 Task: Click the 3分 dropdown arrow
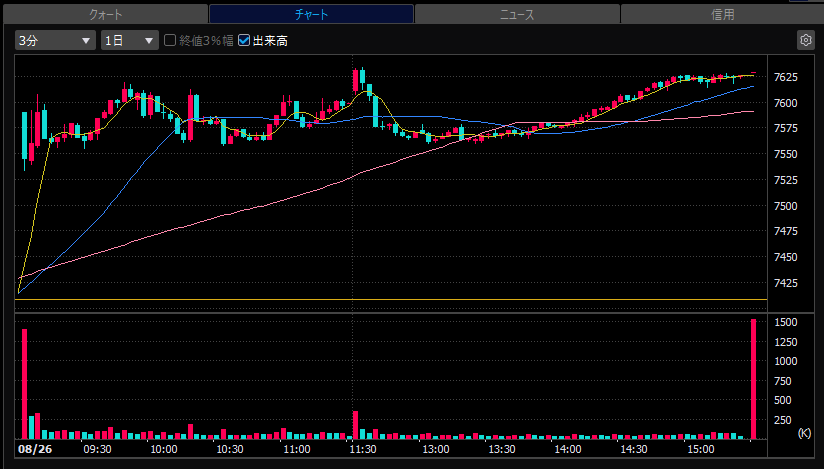click(x=86, y=40)
